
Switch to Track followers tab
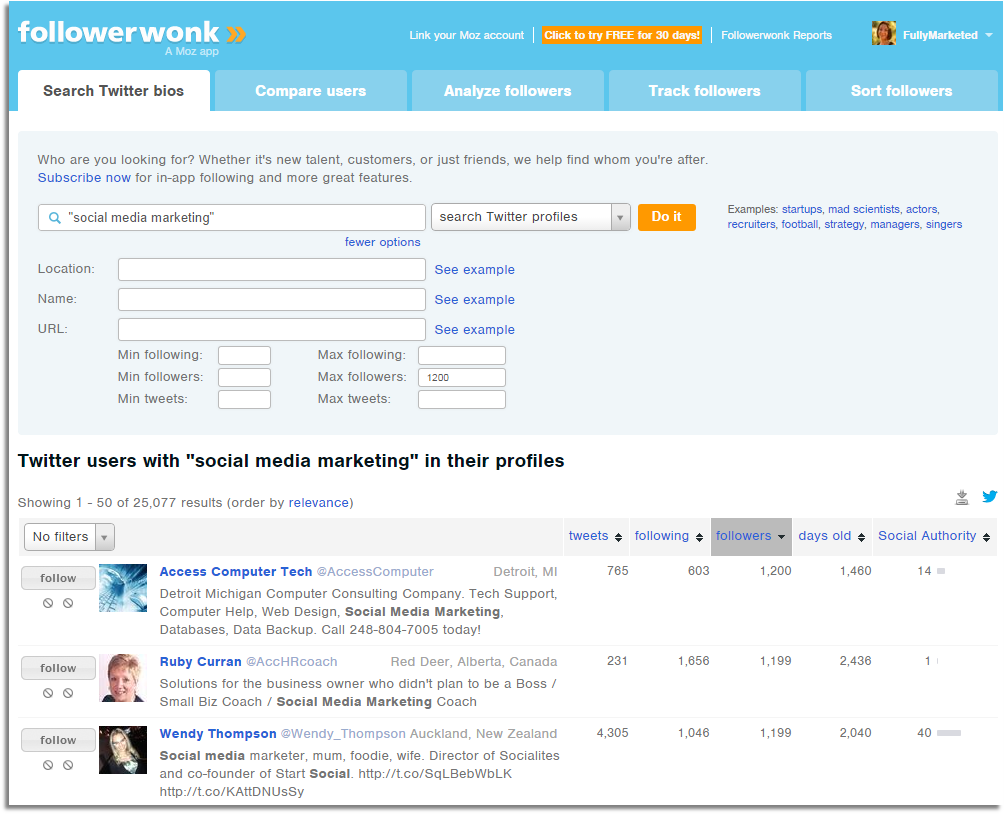point(704,91)
